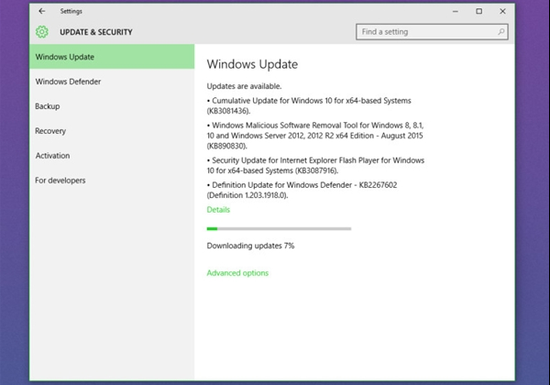Maximize the Settings window
Screen dimensions: 550x385
tap(479, 11)
